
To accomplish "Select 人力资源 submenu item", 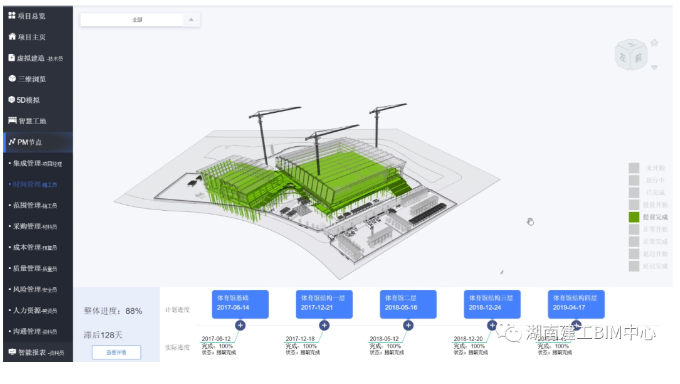I will (38, 310).
